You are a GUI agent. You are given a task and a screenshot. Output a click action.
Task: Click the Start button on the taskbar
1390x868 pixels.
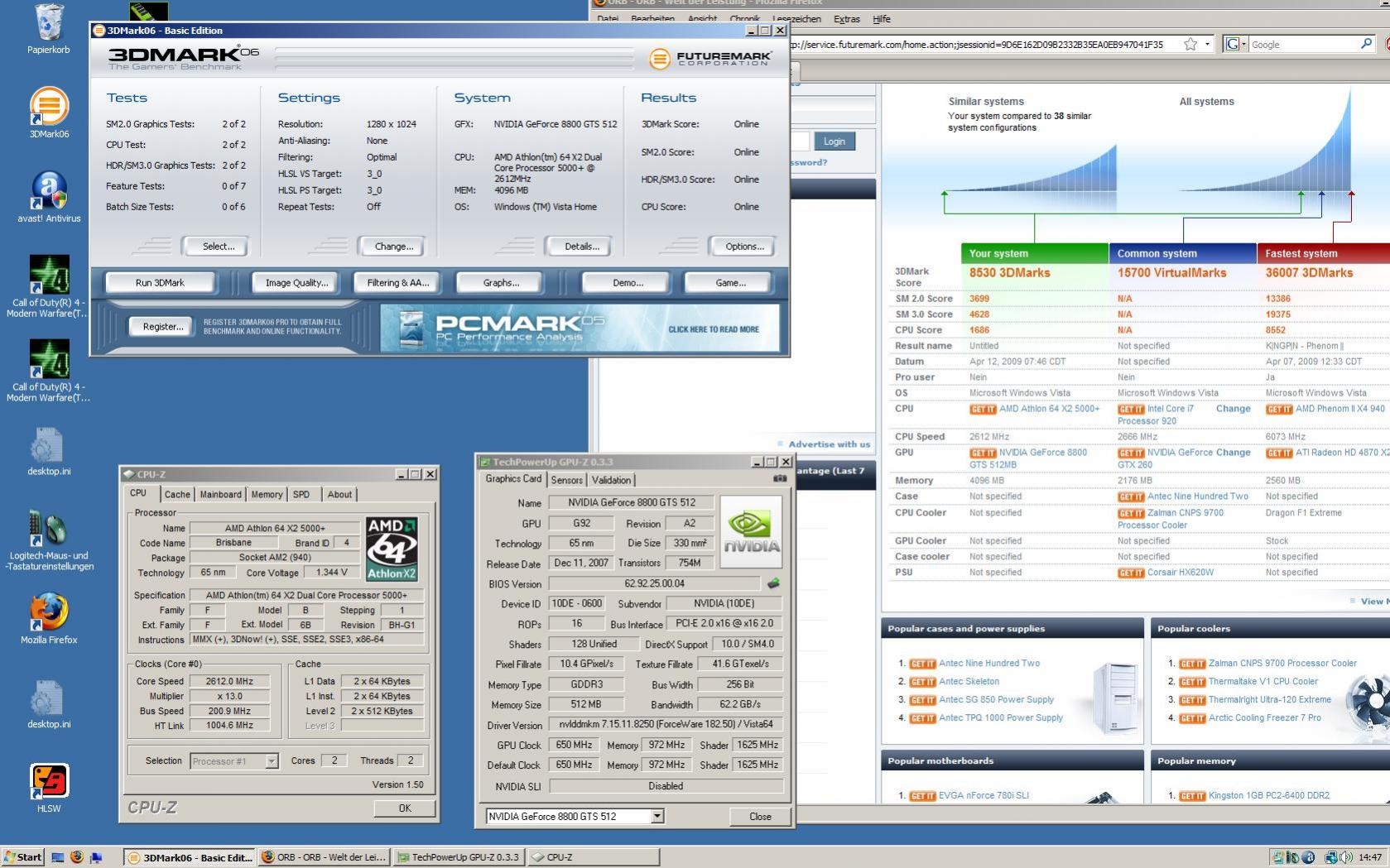pos(22,857)
